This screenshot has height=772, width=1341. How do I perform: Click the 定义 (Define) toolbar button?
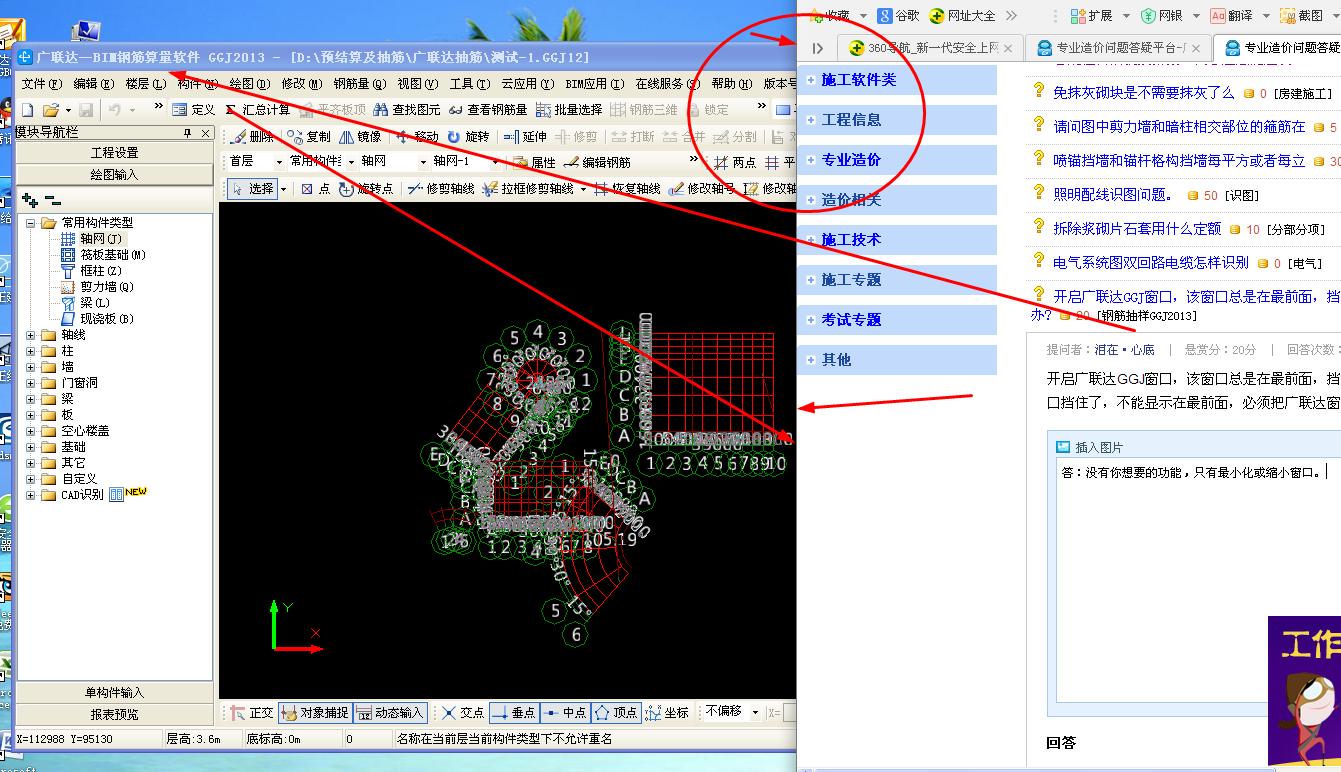coord(194,110)
